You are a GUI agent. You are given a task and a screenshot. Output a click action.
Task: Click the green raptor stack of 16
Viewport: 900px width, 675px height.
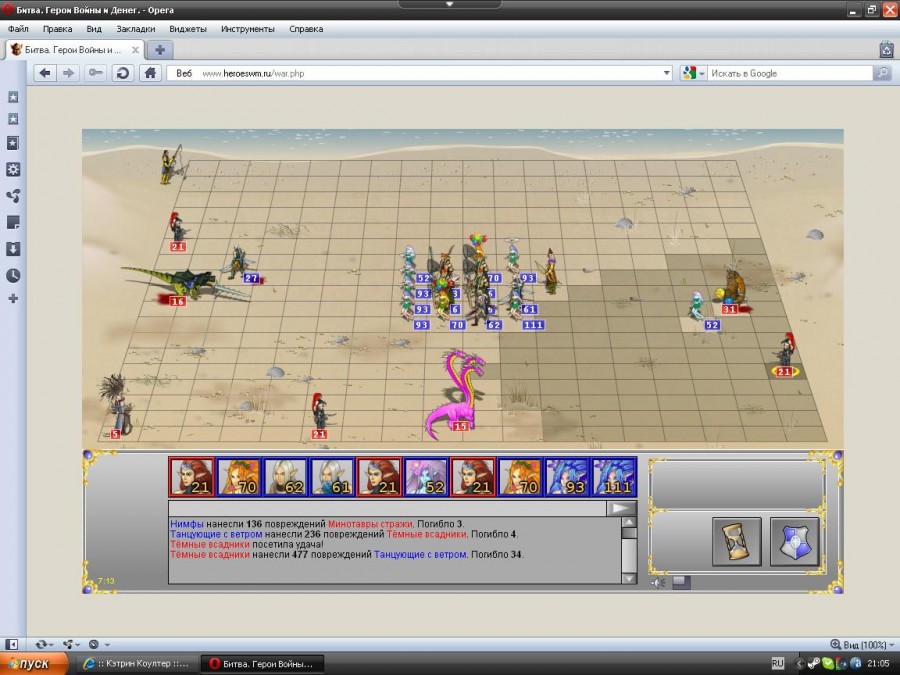click(x=185, y=285)
